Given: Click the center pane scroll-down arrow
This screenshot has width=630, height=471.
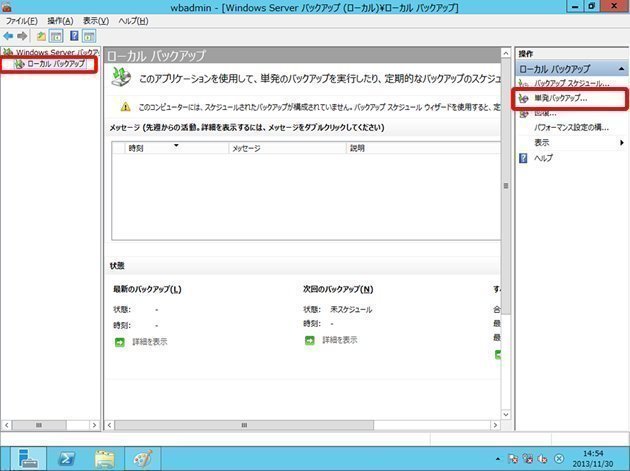Looking at the screenshot, I should point(506,414).
